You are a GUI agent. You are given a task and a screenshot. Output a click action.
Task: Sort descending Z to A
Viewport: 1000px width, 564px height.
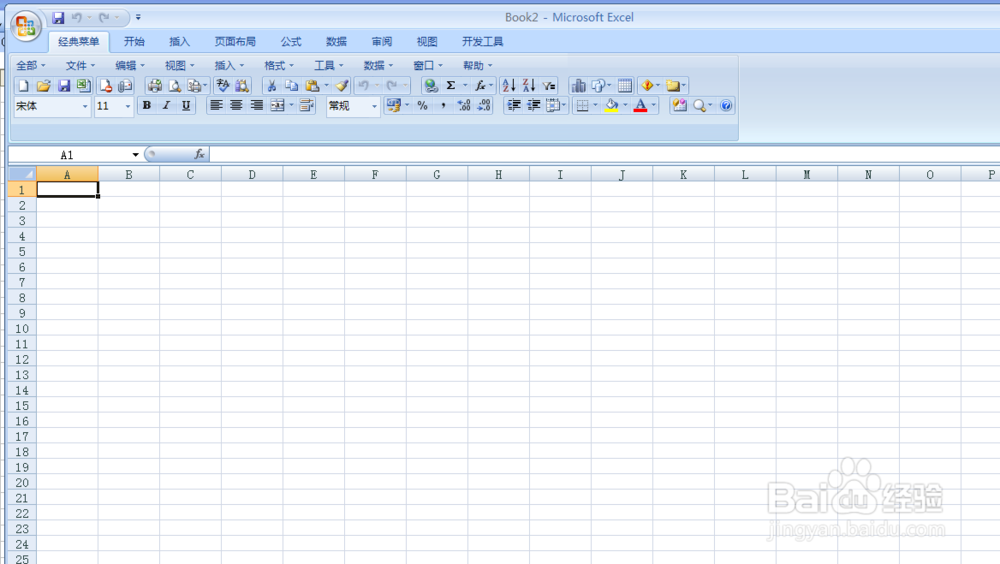[x=529, y=85]
